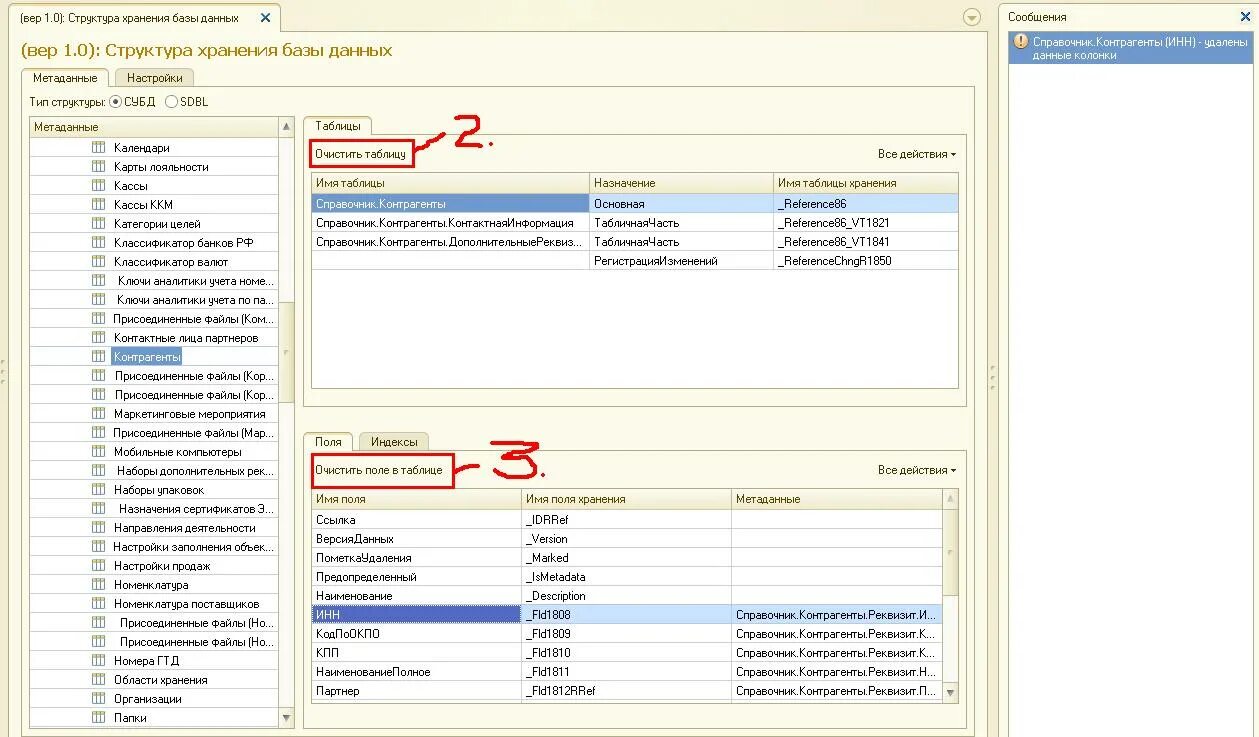Click table icon beside Кассы ККМ
The width and height of the screenshot is (1259, 737).
click(x=98, y=204)
